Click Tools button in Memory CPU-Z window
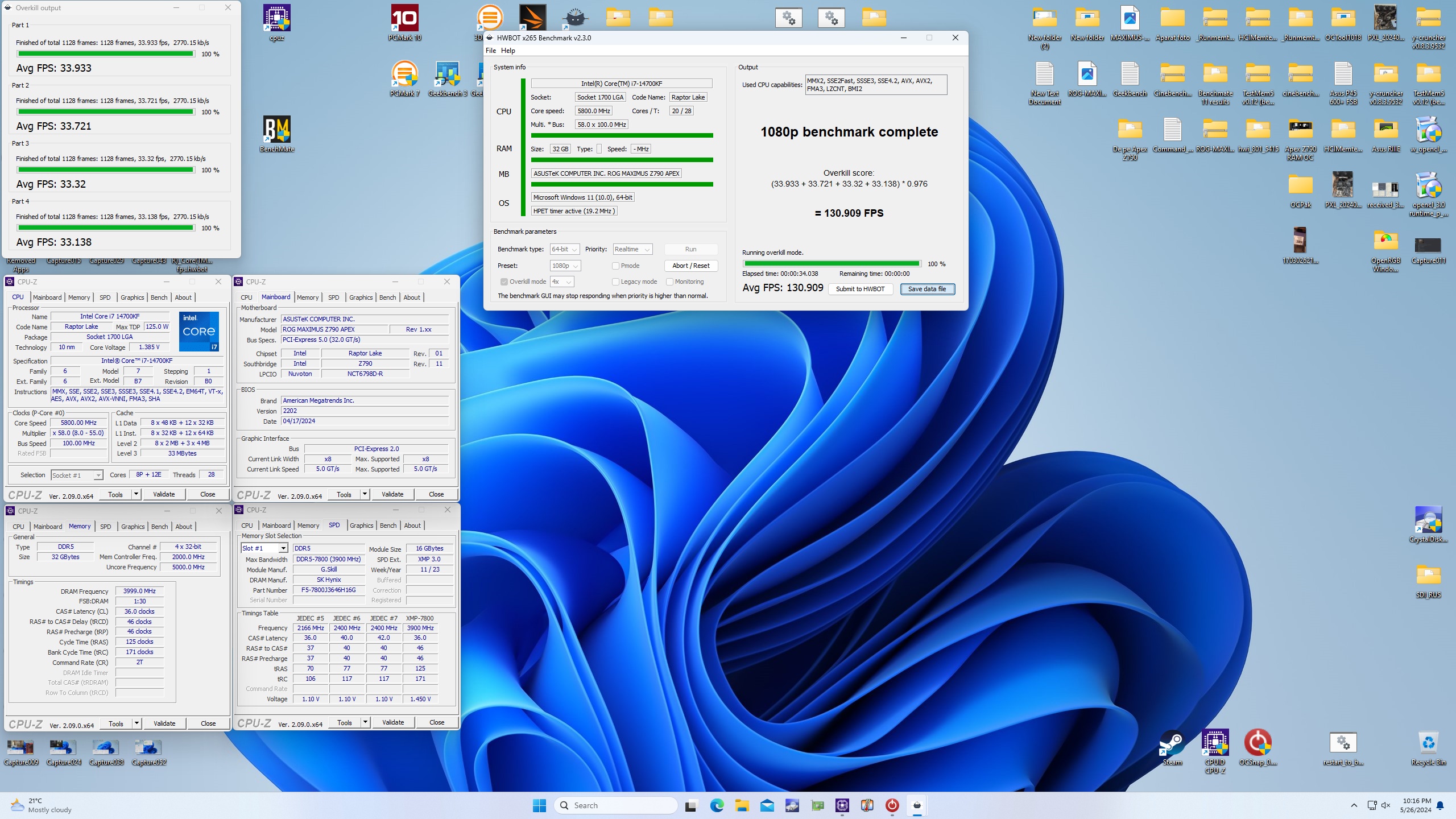1456x819 pixels. point(116,723)
